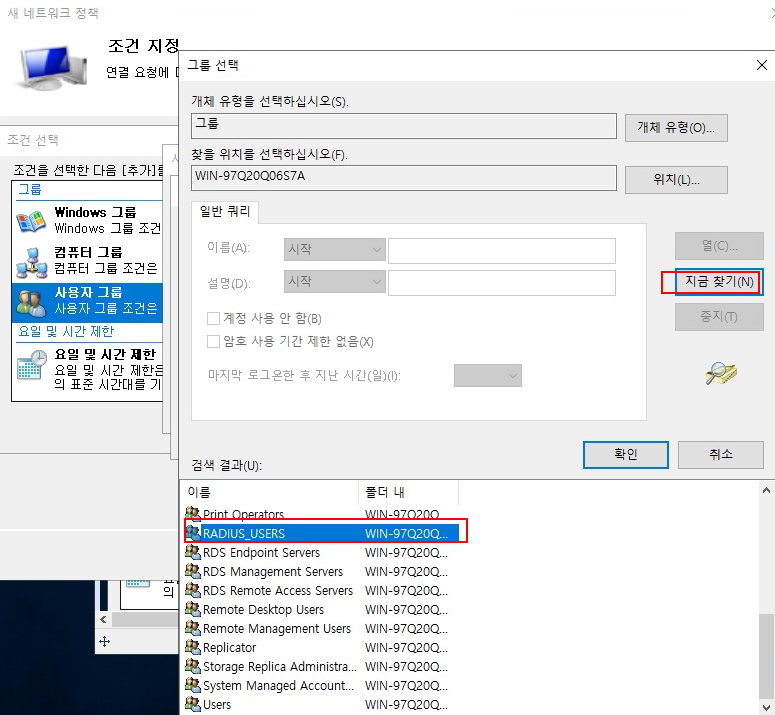Click the group icon beside Replicator
The image size is (775, 715).
(193, 647)
